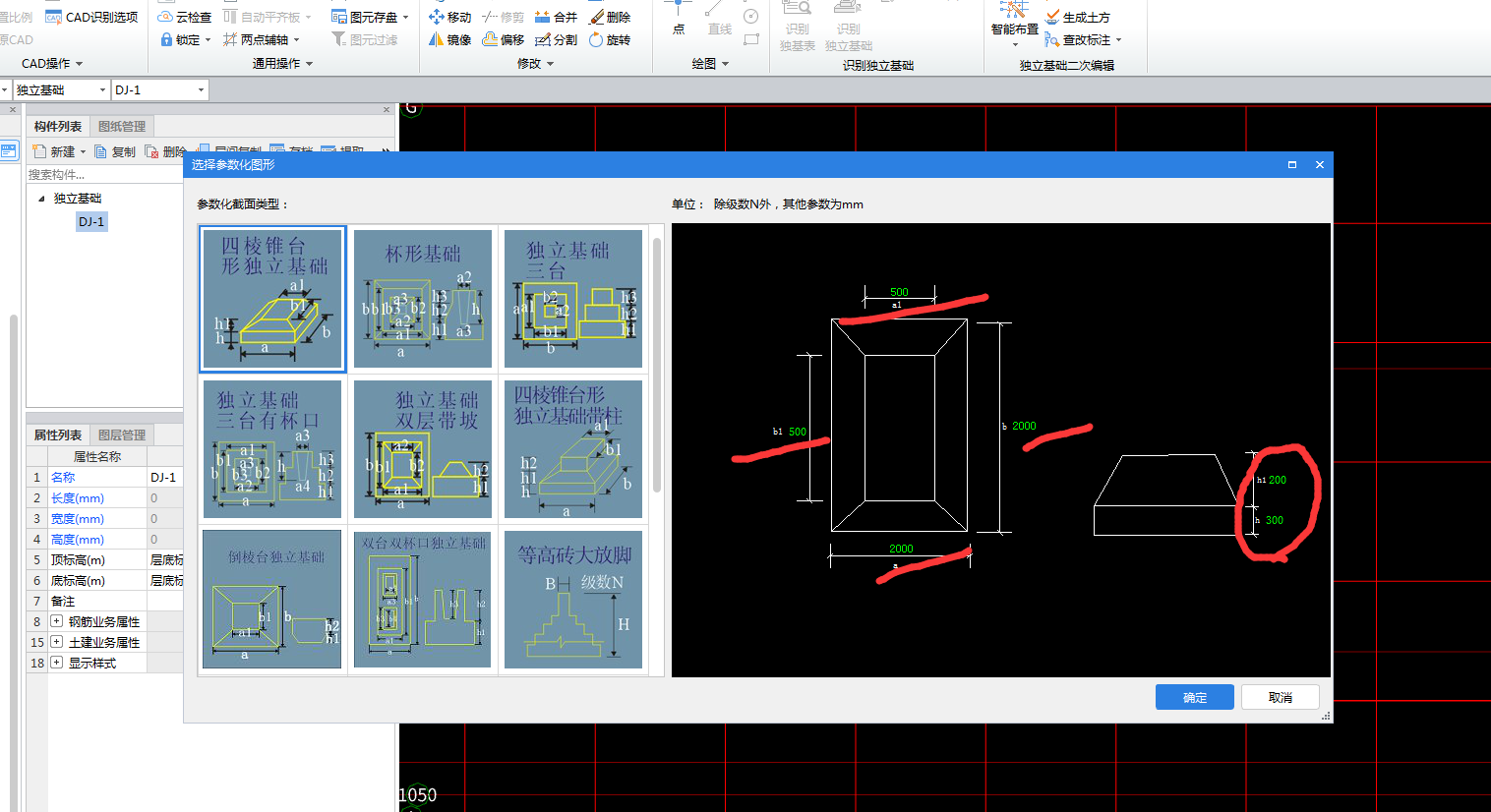Expand the 土建业务属性 property group
The height and width of the screenshot is (812, 1491).
[x=57, y=642]
